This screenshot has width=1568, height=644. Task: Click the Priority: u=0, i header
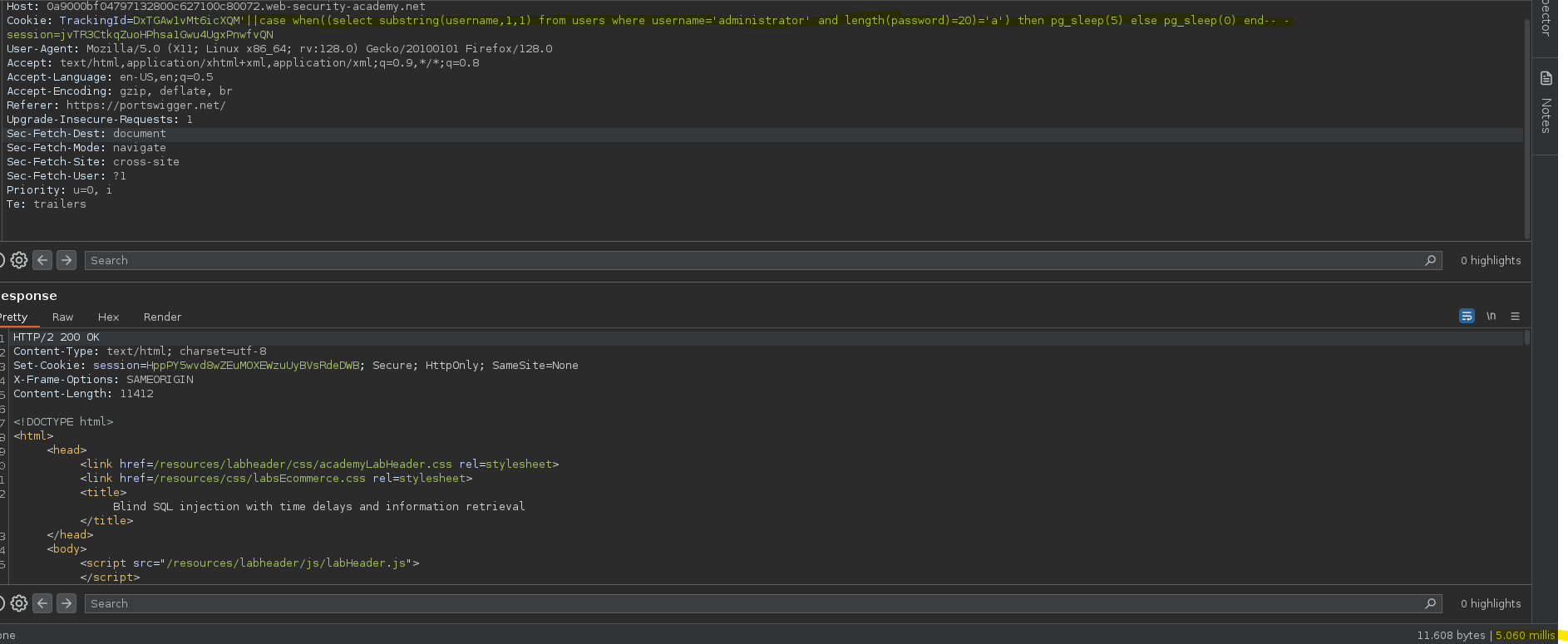(59, 189)
